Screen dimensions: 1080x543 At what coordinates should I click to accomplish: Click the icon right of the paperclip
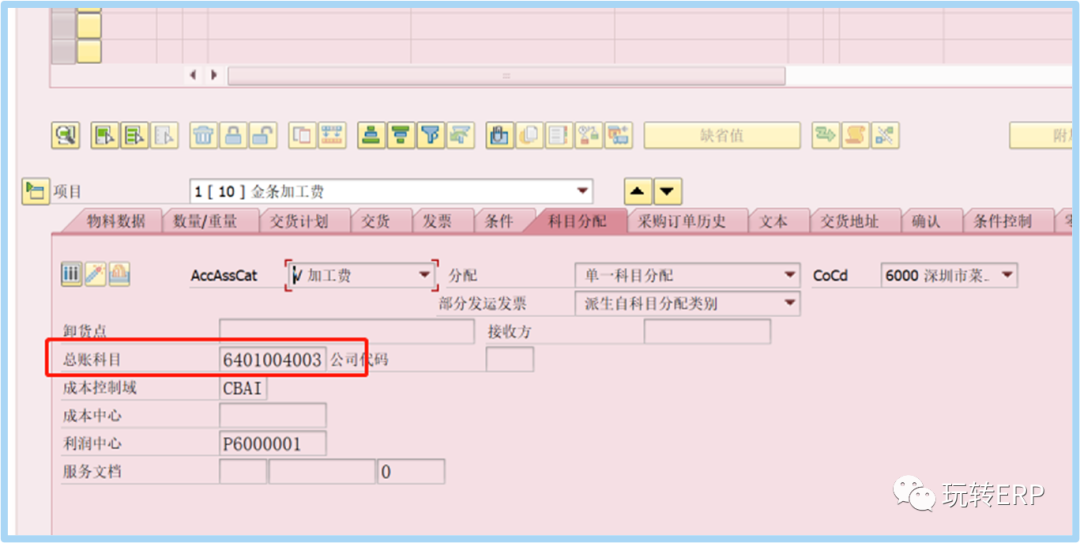(x=530, y=136)
